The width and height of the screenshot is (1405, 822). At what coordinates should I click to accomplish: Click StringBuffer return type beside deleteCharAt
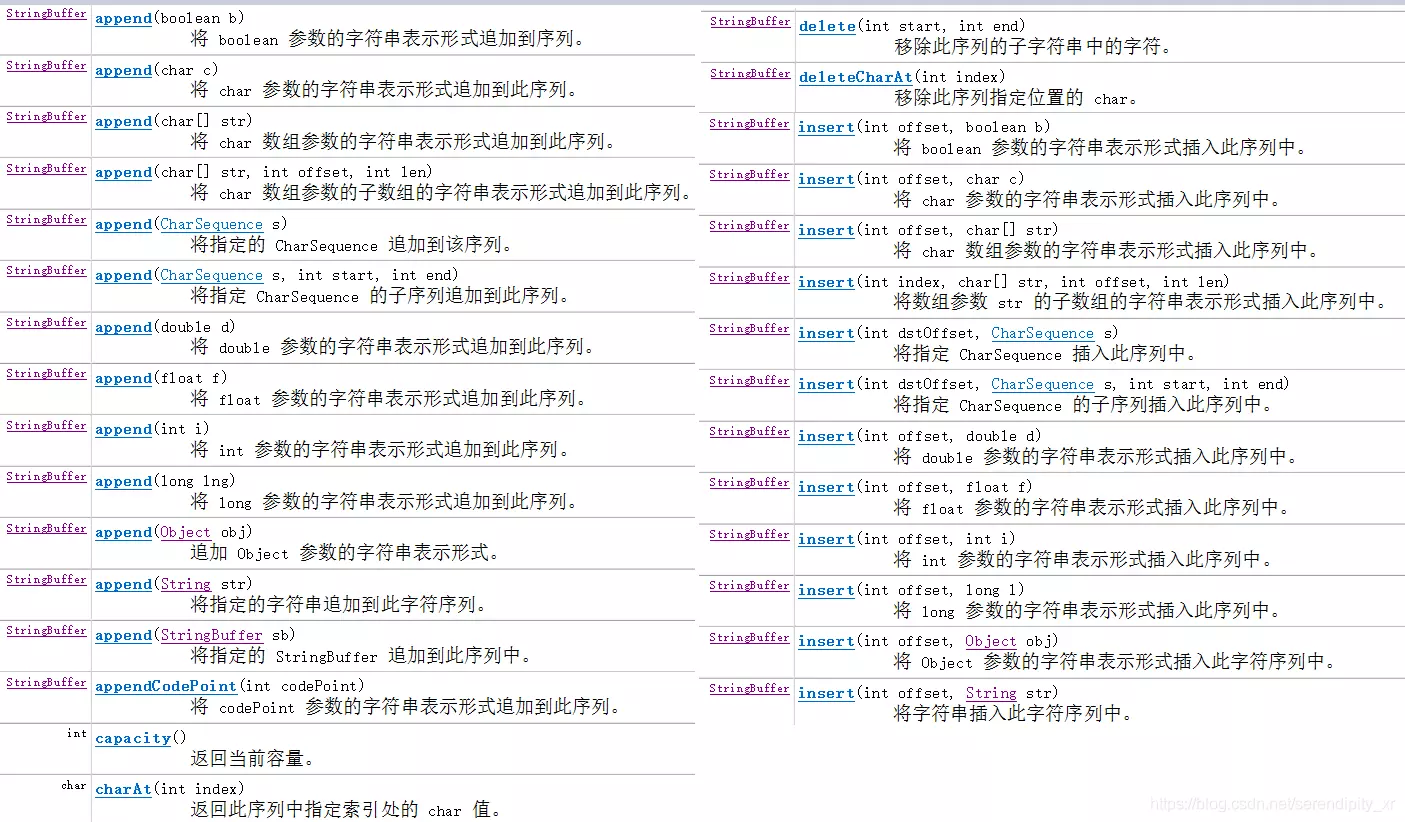coord(749,74)
